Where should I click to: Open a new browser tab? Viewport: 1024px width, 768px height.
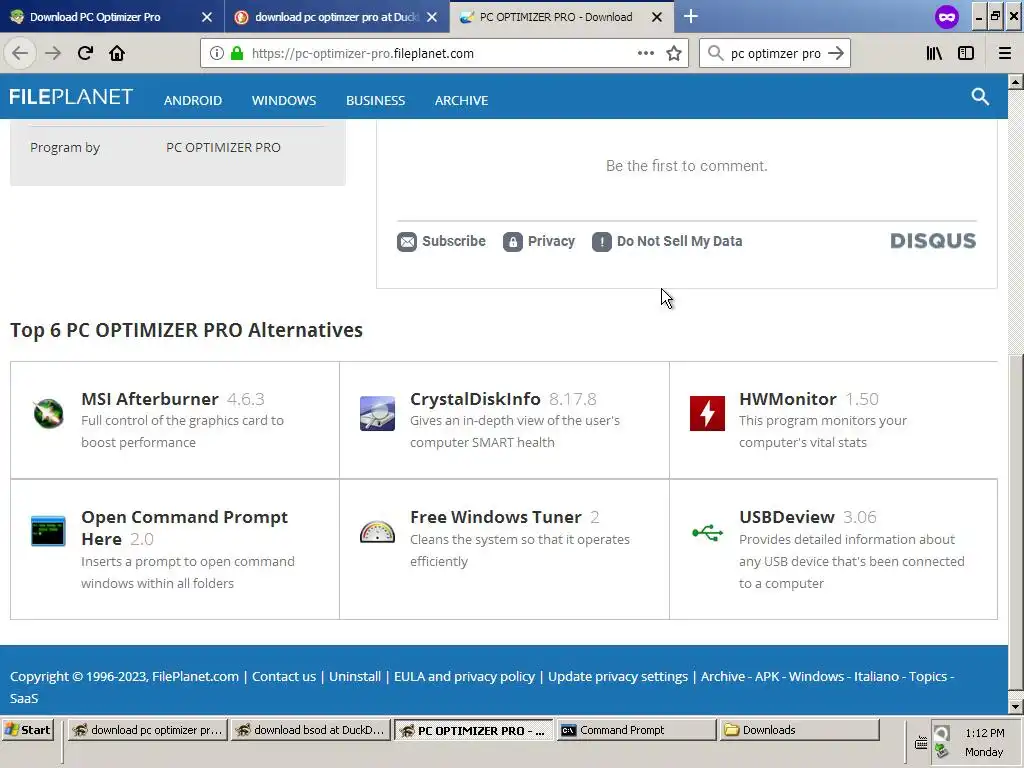[690, 16]
